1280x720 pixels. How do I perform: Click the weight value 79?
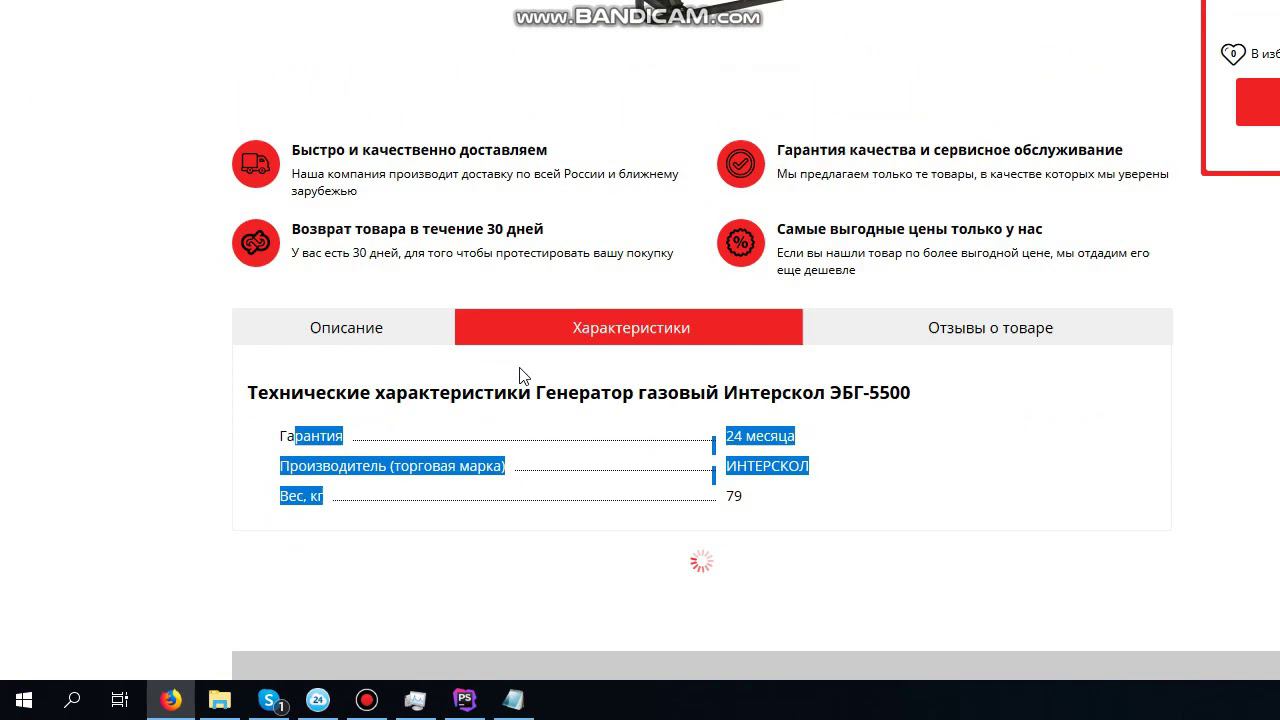pos(734,496)
